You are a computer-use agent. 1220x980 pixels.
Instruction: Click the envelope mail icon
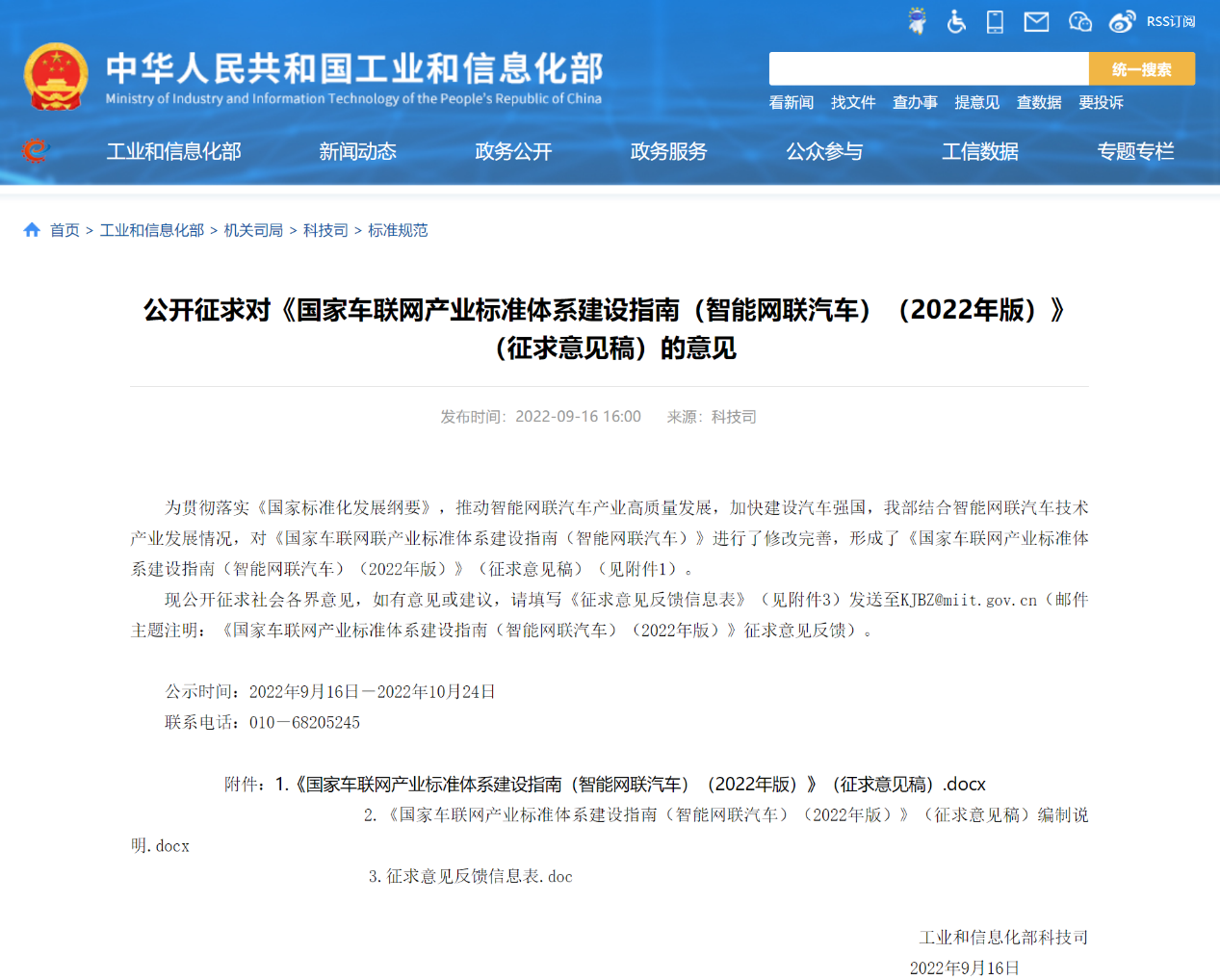(1036, 21)
